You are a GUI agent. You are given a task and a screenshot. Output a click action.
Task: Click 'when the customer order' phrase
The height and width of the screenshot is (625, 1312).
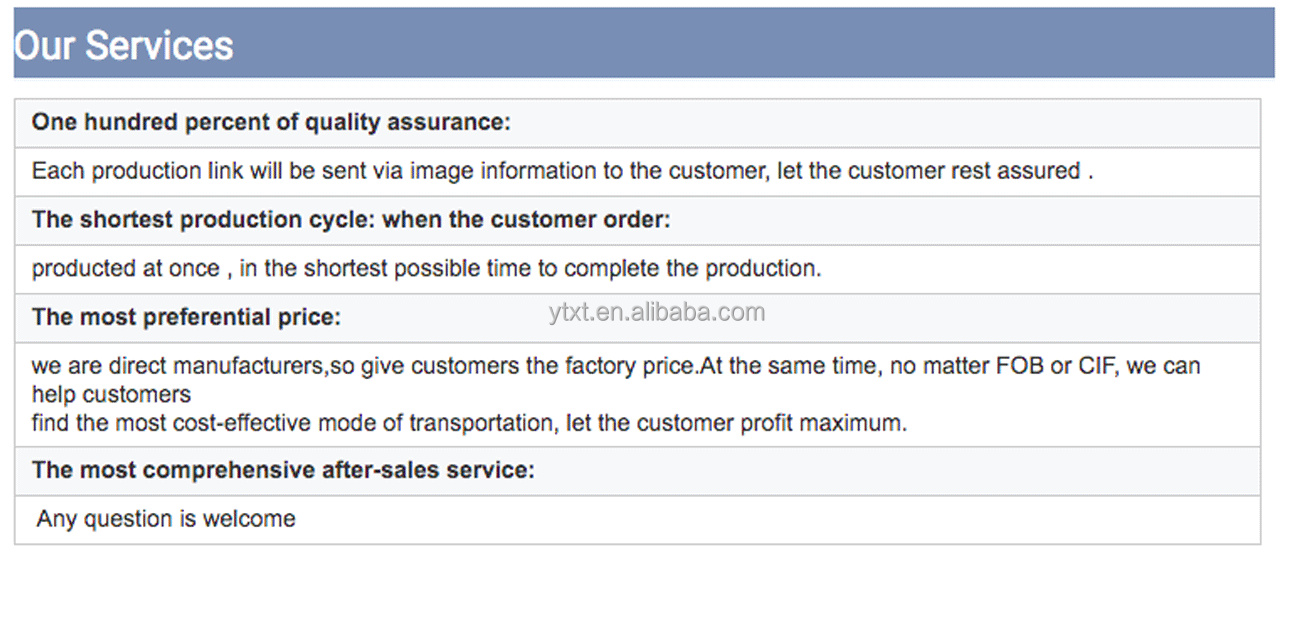tap(526, 220)
